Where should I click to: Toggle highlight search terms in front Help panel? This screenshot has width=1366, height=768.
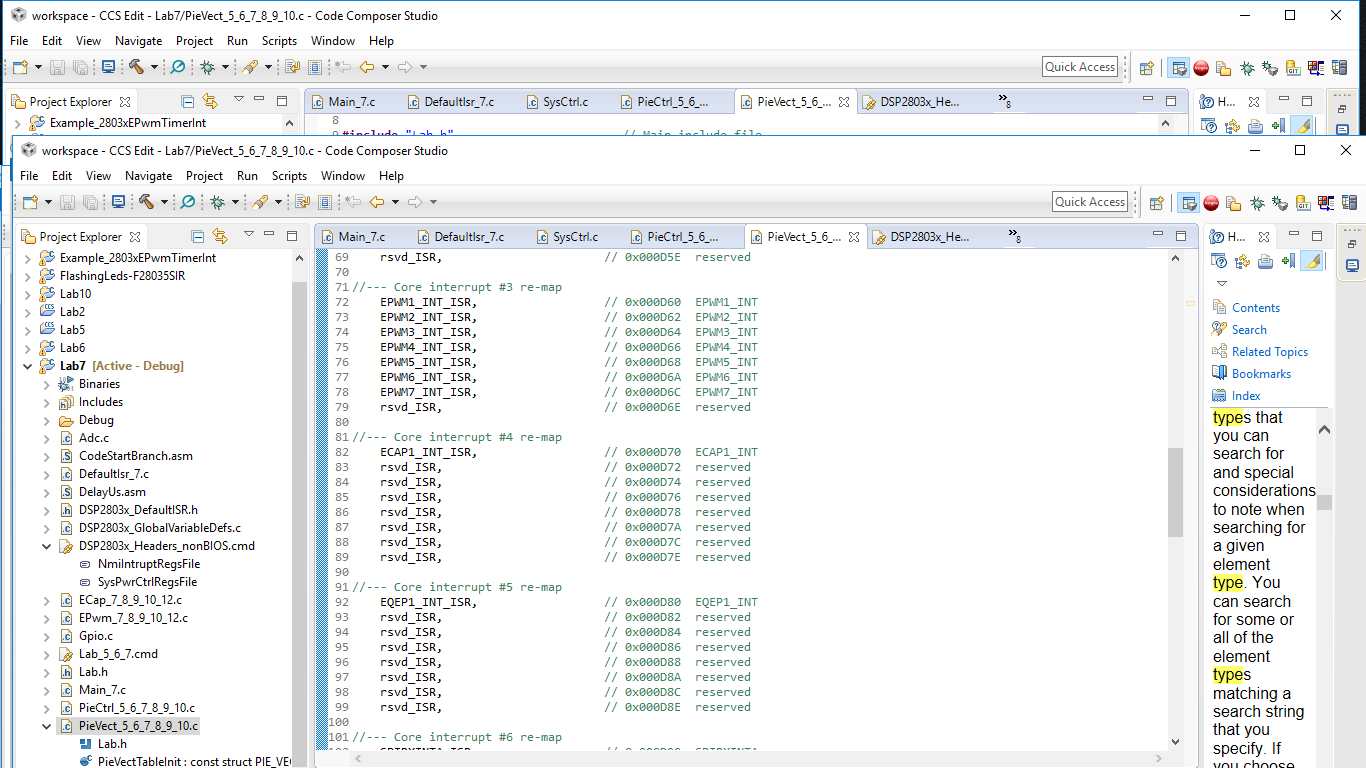[x=1312, y=261]
